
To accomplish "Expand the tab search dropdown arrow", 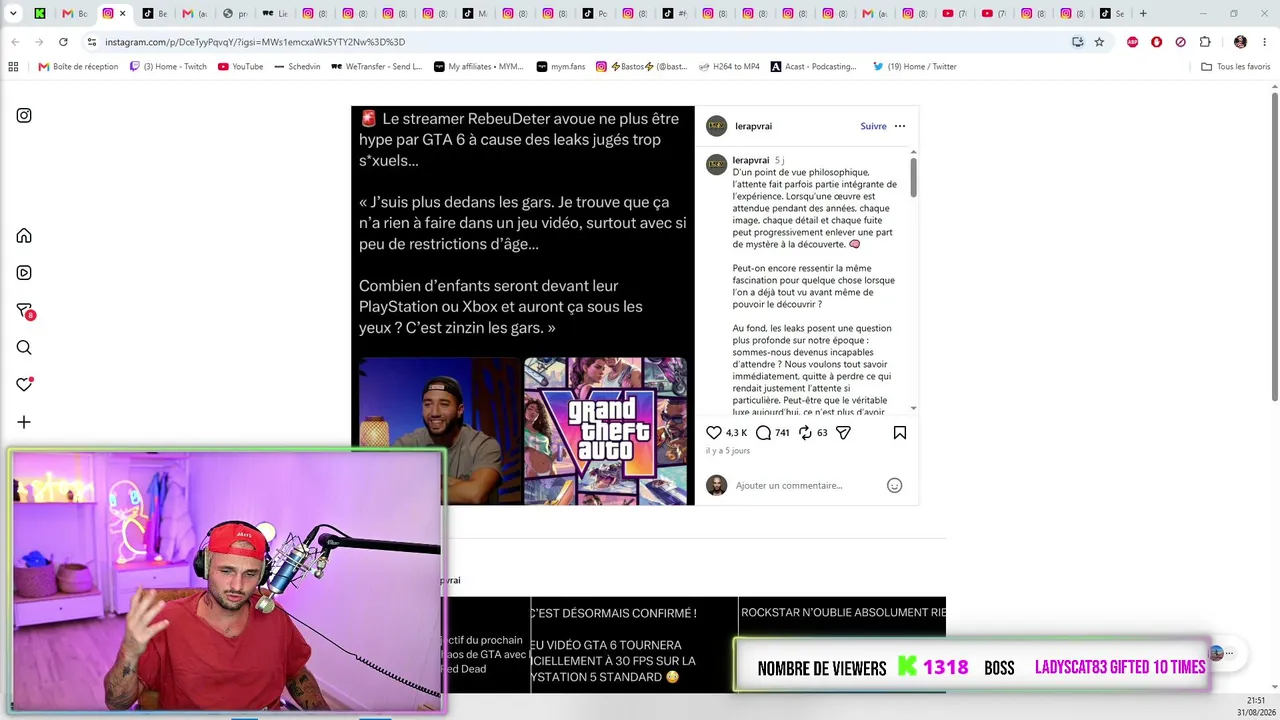I will [13, 13].
